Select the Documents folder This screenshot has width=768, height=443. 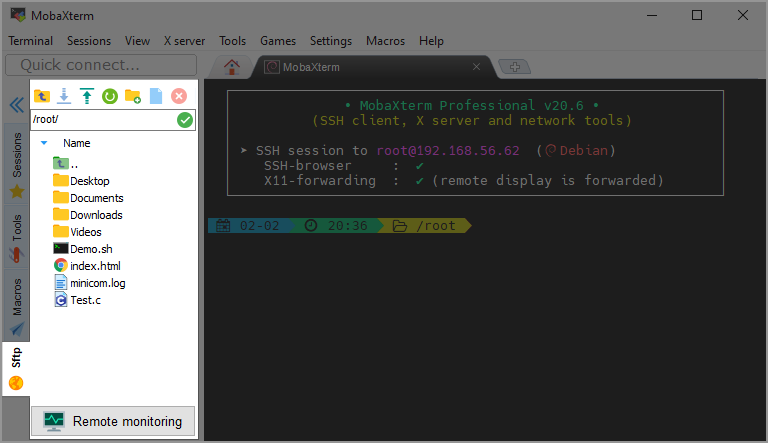coord(96,198)
